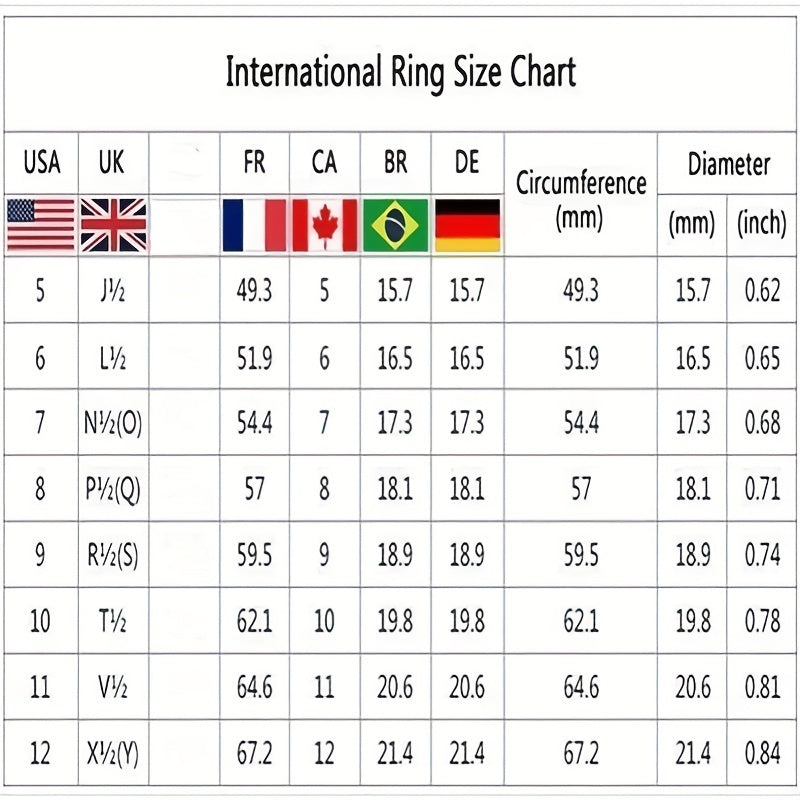Click the Germany flag icon
The height and width of the screenshot is (800, 800).
point(467,225)
